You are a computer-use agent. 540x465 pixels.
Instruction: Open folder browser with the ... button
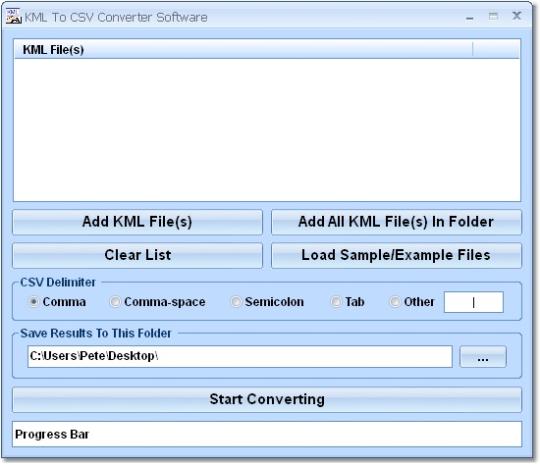coord(483,357)
